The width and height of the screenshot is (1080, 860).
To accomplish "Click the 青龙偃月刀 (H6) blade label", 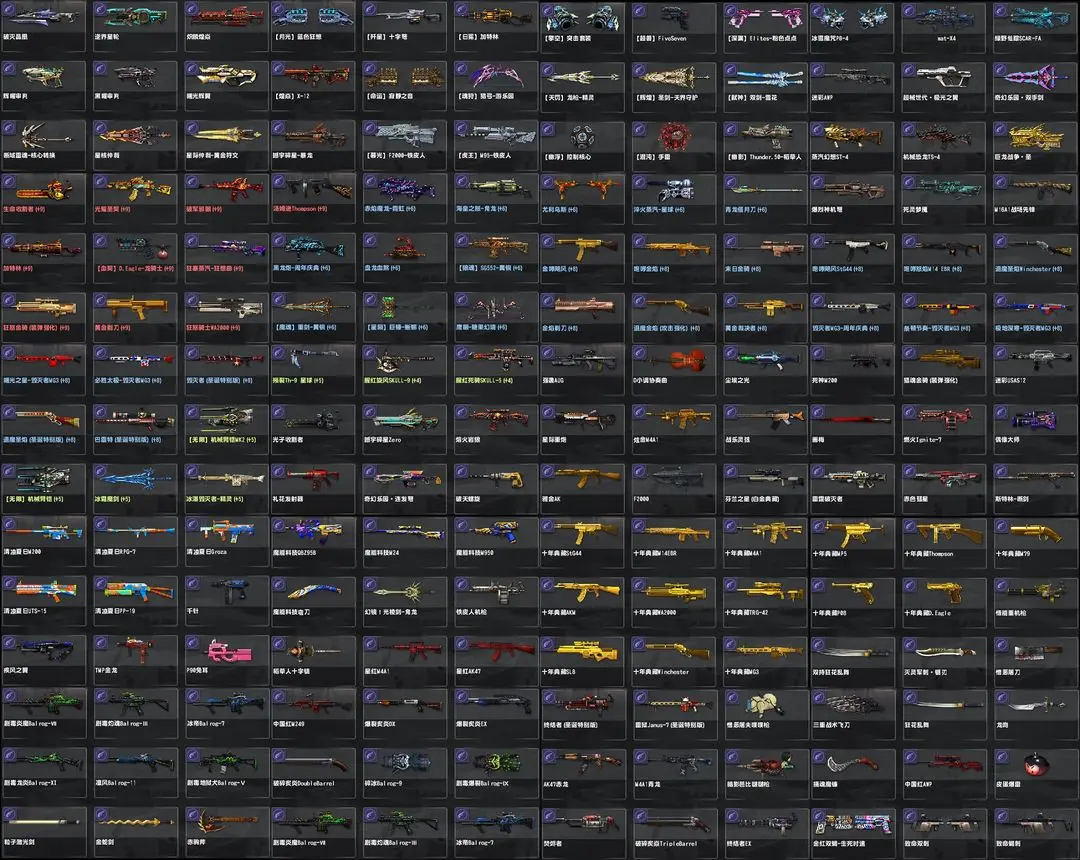I will (x=745, y=209).
